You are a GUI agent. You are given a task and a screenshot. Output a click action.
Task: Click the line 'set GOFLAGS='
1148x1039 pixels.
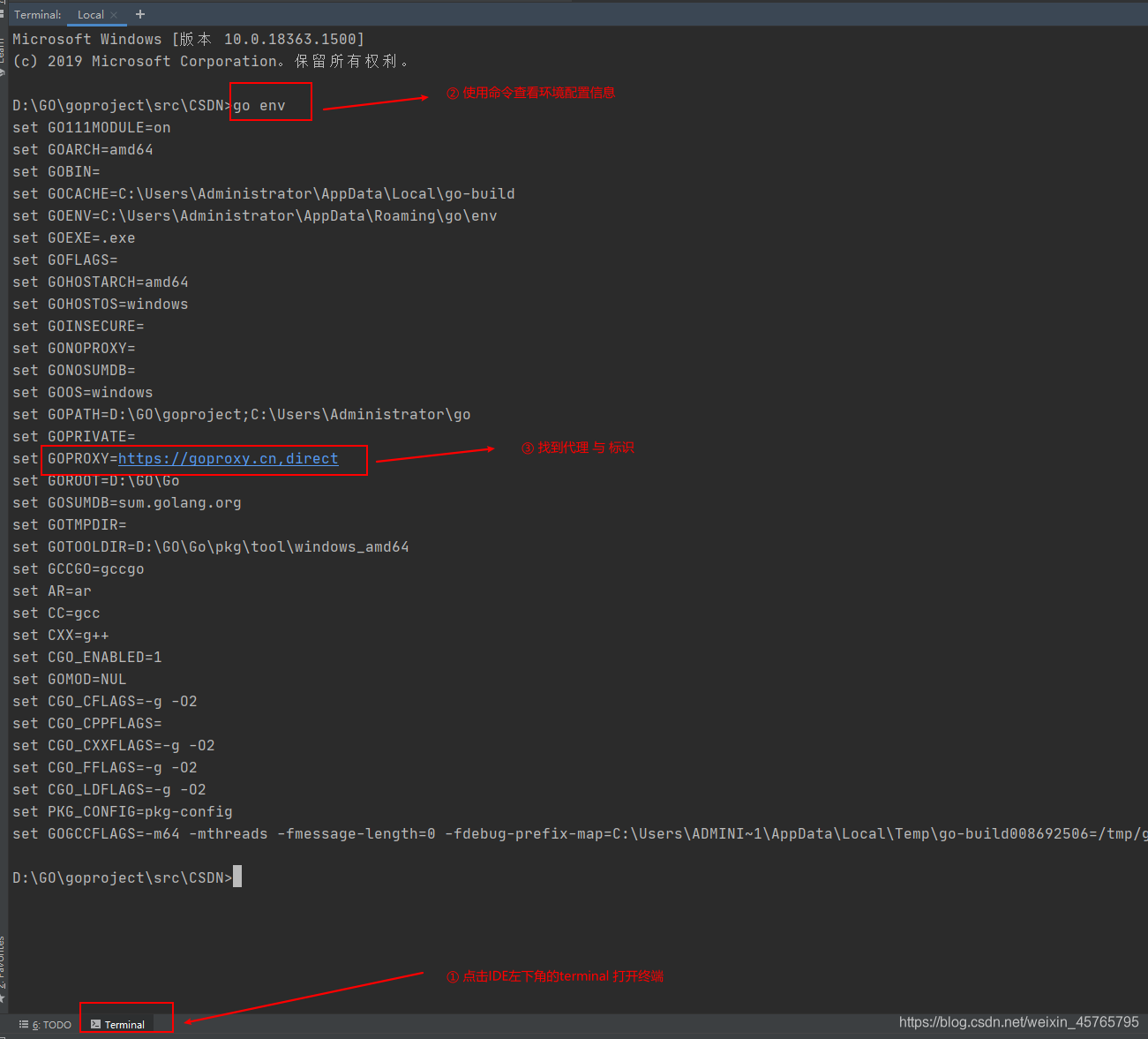(x=65, y=260)
